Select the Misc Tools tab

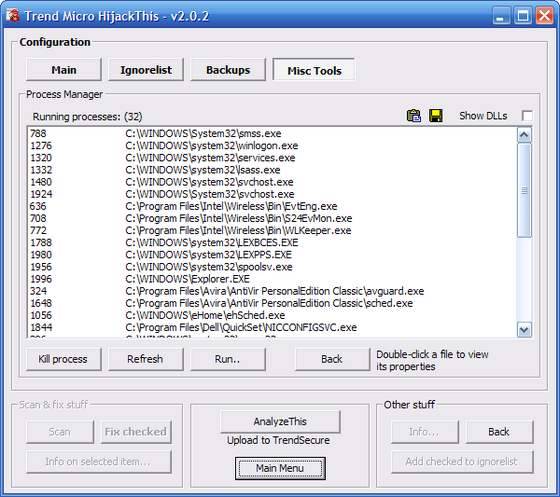tap(314, 70)
